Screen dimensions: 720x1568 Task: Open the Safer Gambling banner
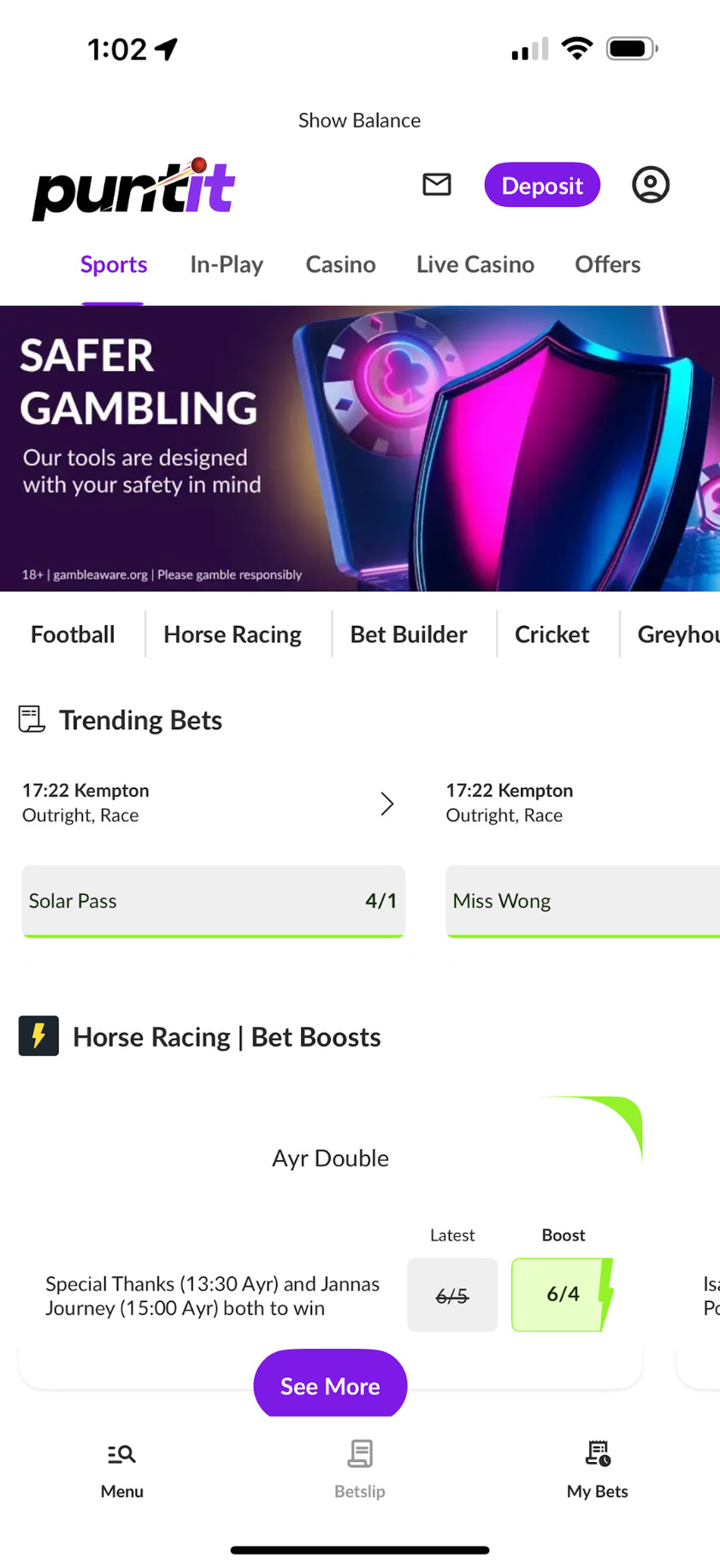tap(359, 448)
